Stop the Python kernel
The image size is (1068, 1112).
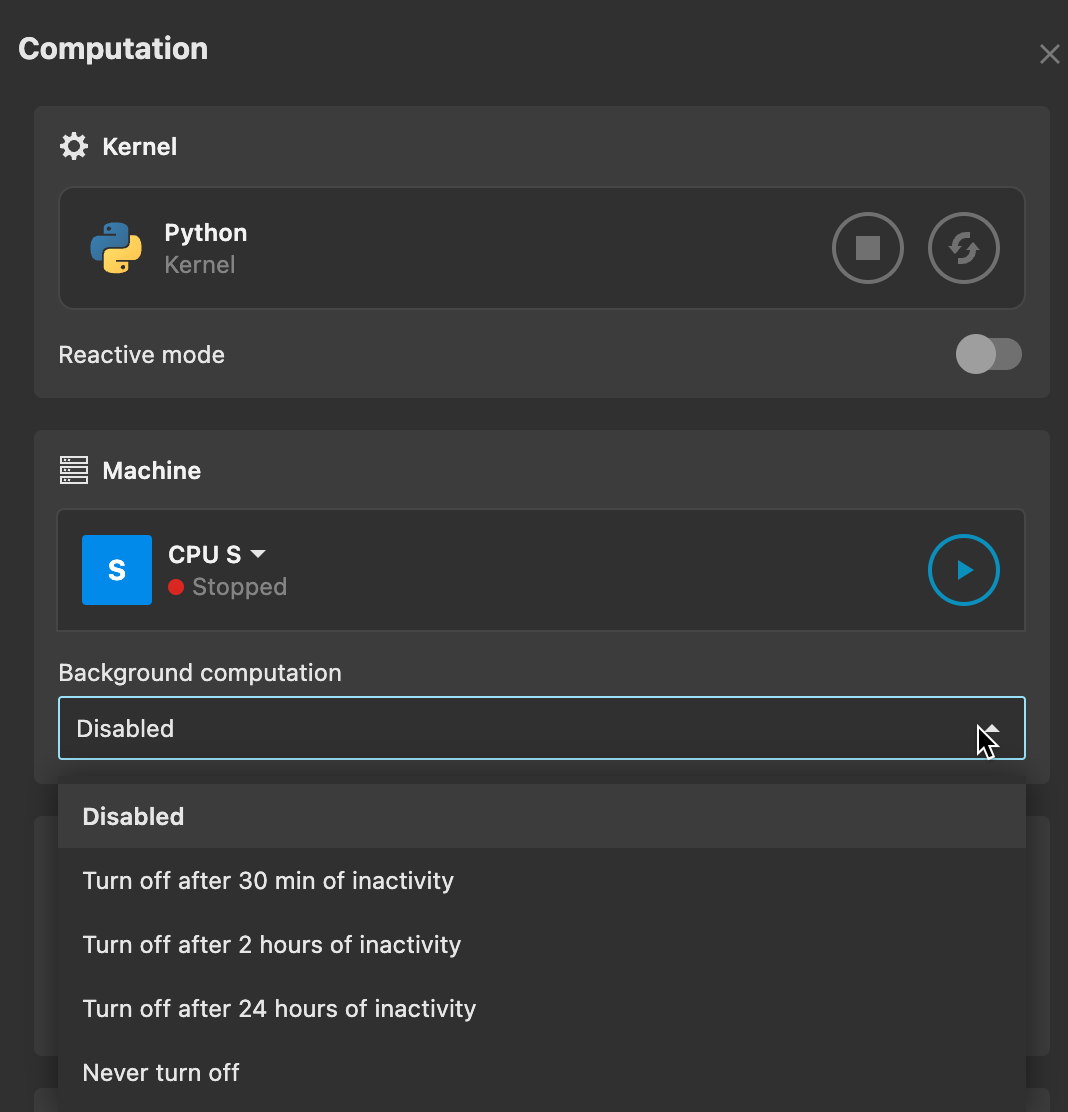point(867,247)
